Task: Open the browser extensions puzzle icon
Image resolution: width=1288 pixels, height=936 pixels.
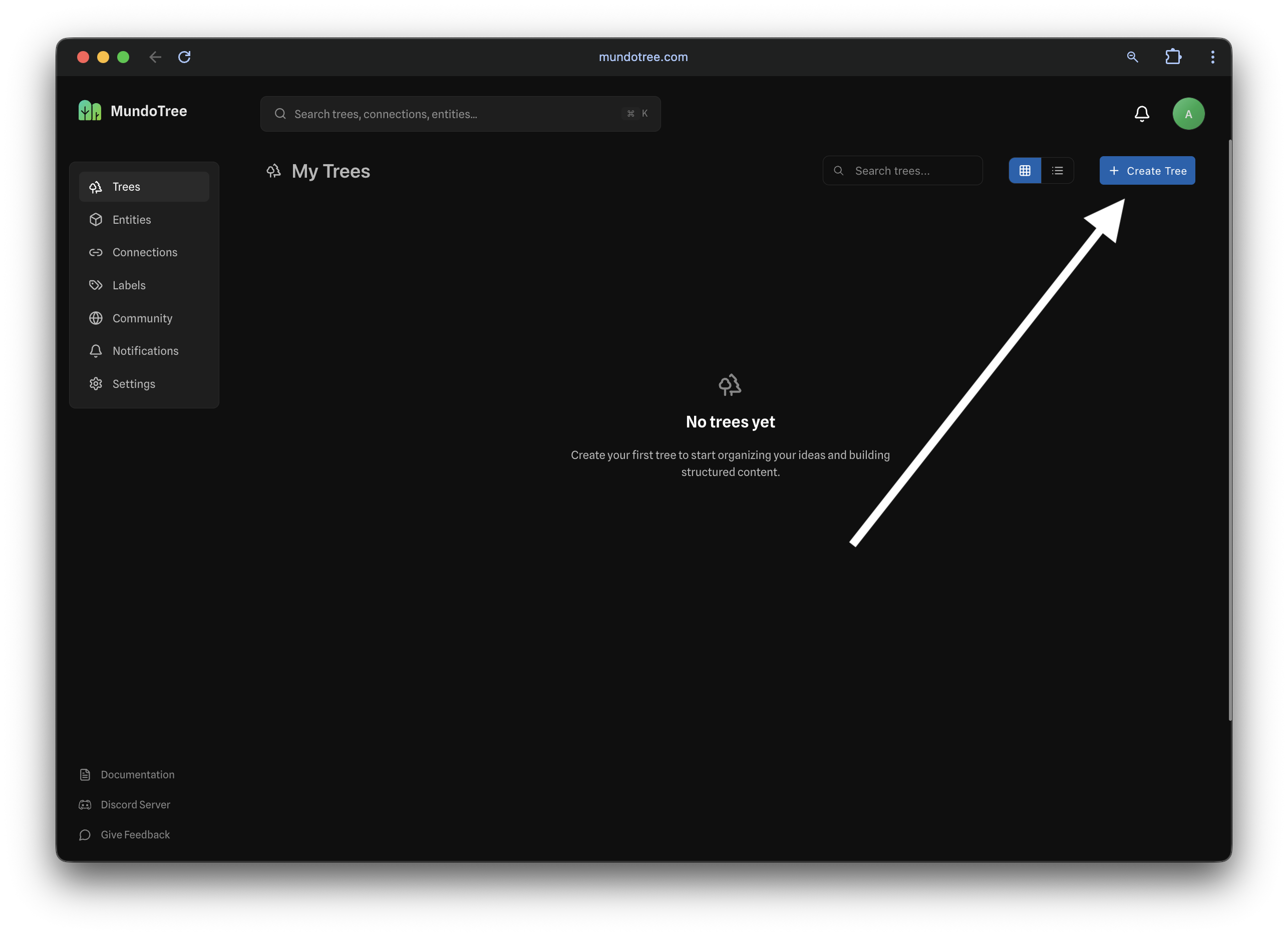Action: tap(1173, 57)
